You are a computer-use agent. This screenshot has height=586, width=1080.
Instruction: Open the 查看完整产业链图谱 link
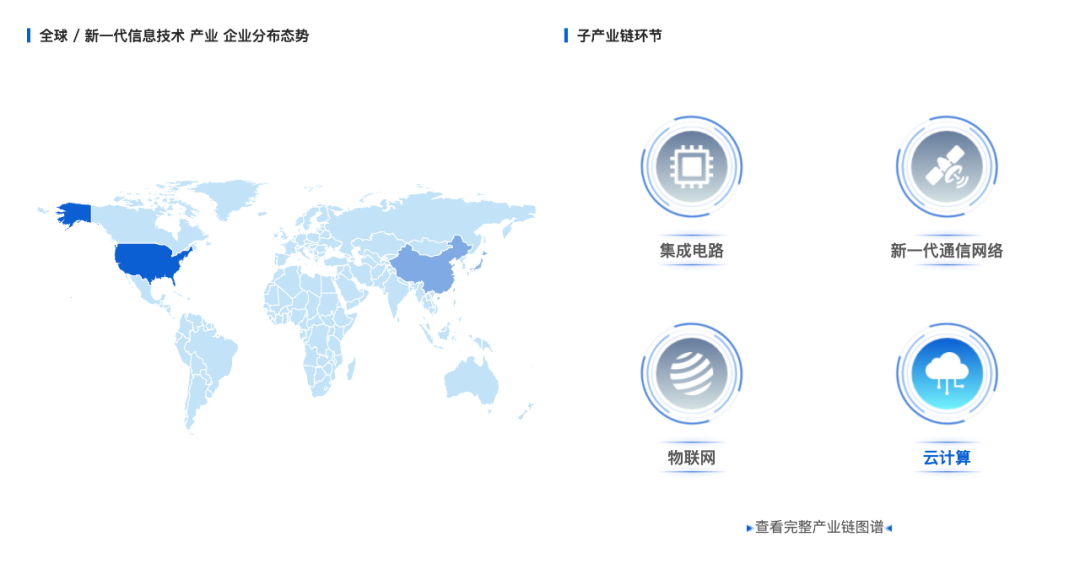coord(819,527)
